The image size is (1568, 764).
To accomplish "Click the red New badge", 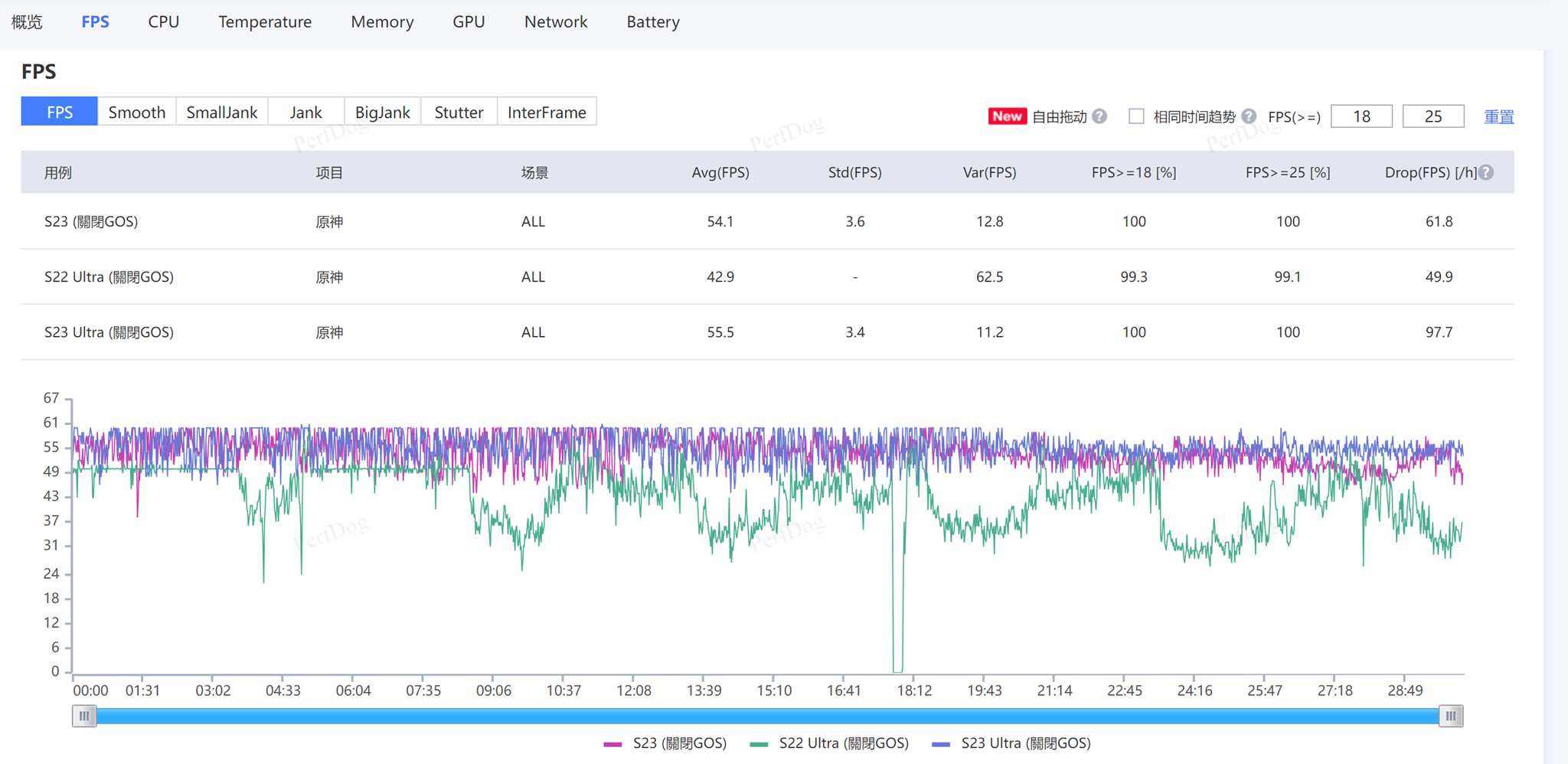I will 1007,116.
